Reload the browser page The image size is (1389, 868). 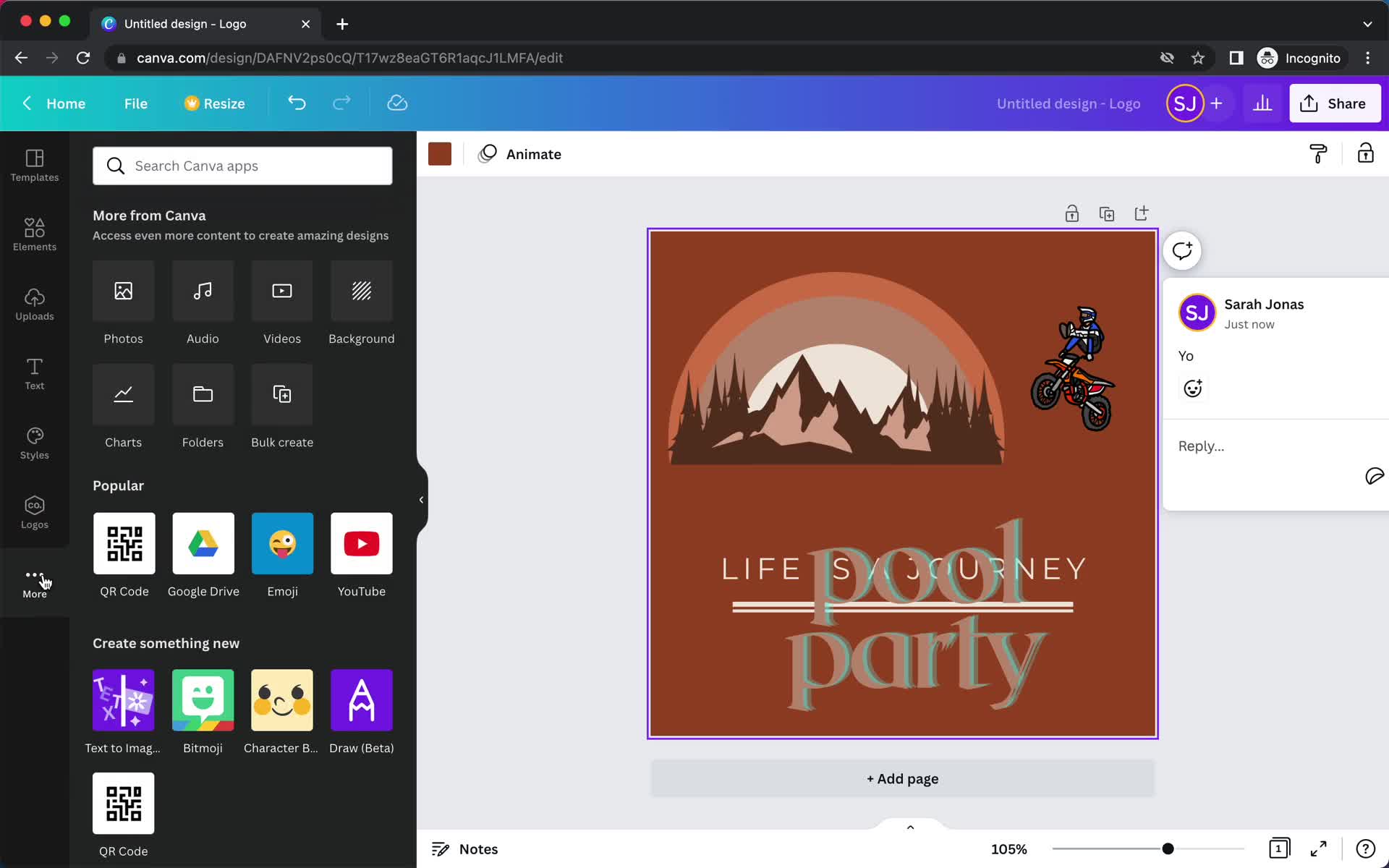point(83,58)
